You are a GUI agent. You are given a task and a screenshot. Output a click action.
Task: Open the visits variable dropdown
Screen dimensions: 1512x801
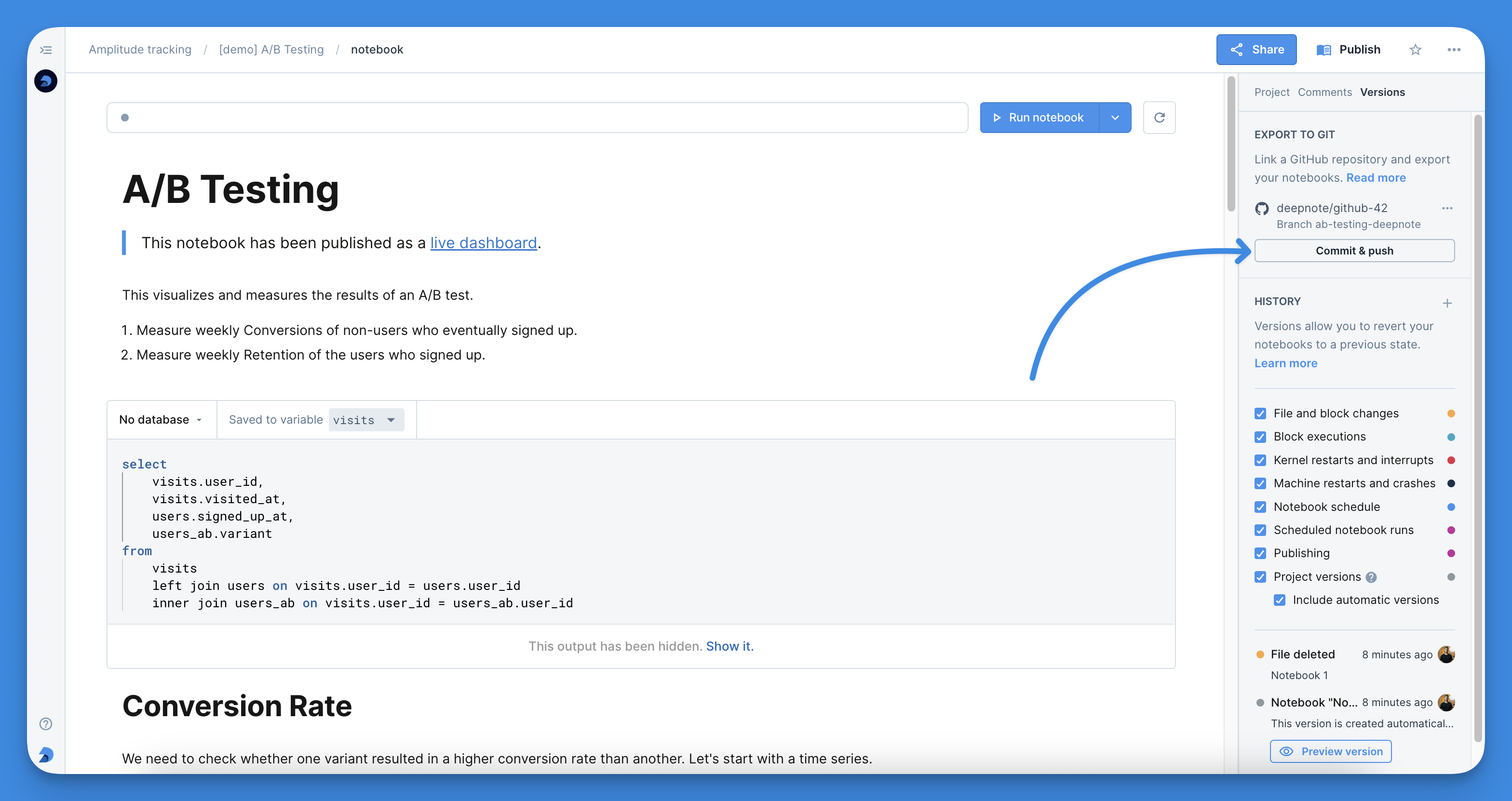(x=366, y=420)
